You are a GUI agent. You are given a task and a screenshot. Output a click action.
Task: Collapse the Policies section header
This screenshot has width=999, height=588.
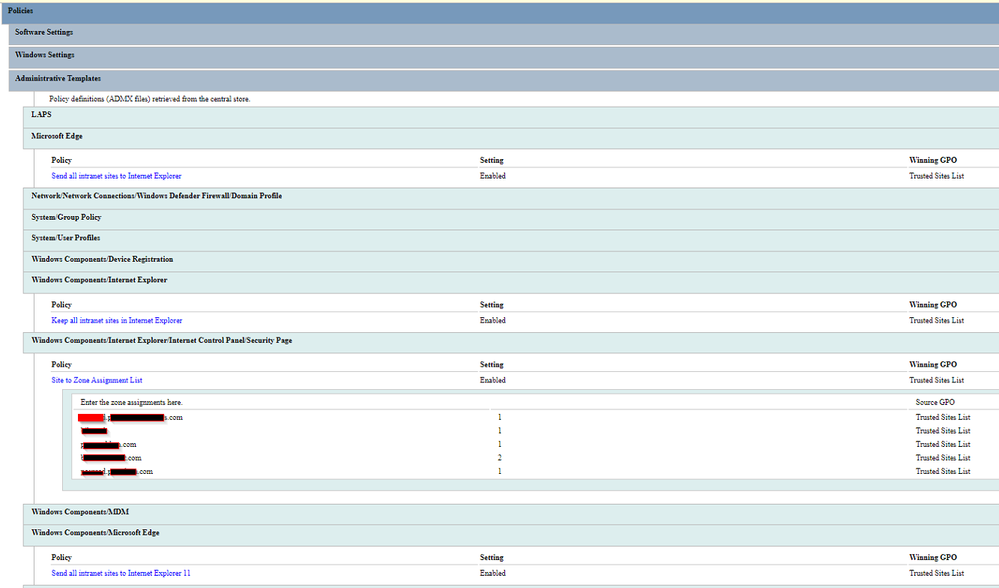pos(500,11)
